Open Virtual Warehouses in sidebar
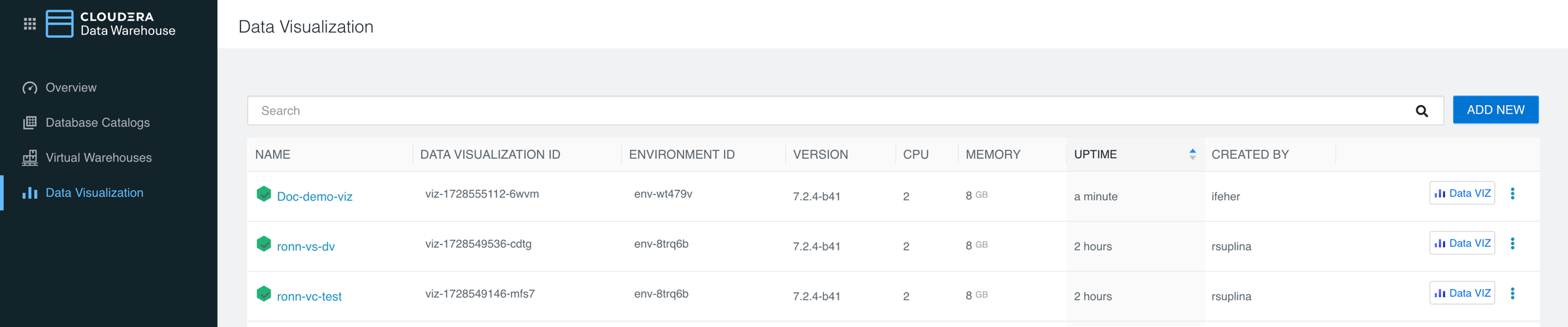The width and height of the screenshot is (1568, 327). 98,158
